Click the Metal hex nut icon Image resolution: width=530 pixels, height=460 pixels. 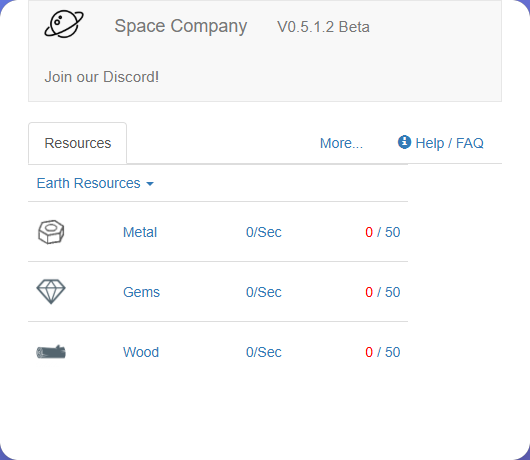pos(51,232)
